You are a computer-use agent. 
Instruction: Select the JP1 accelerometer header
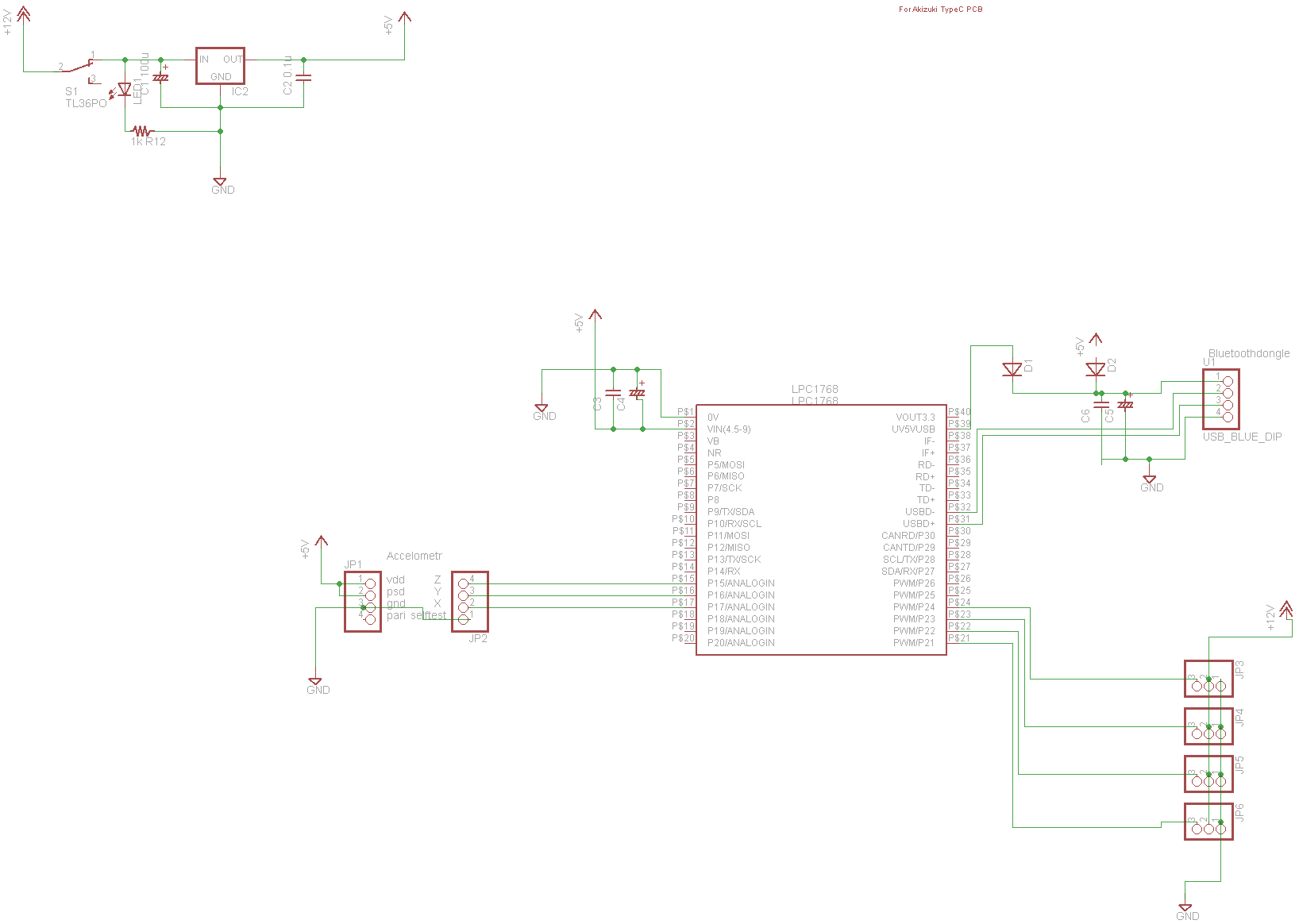point(363,602)
